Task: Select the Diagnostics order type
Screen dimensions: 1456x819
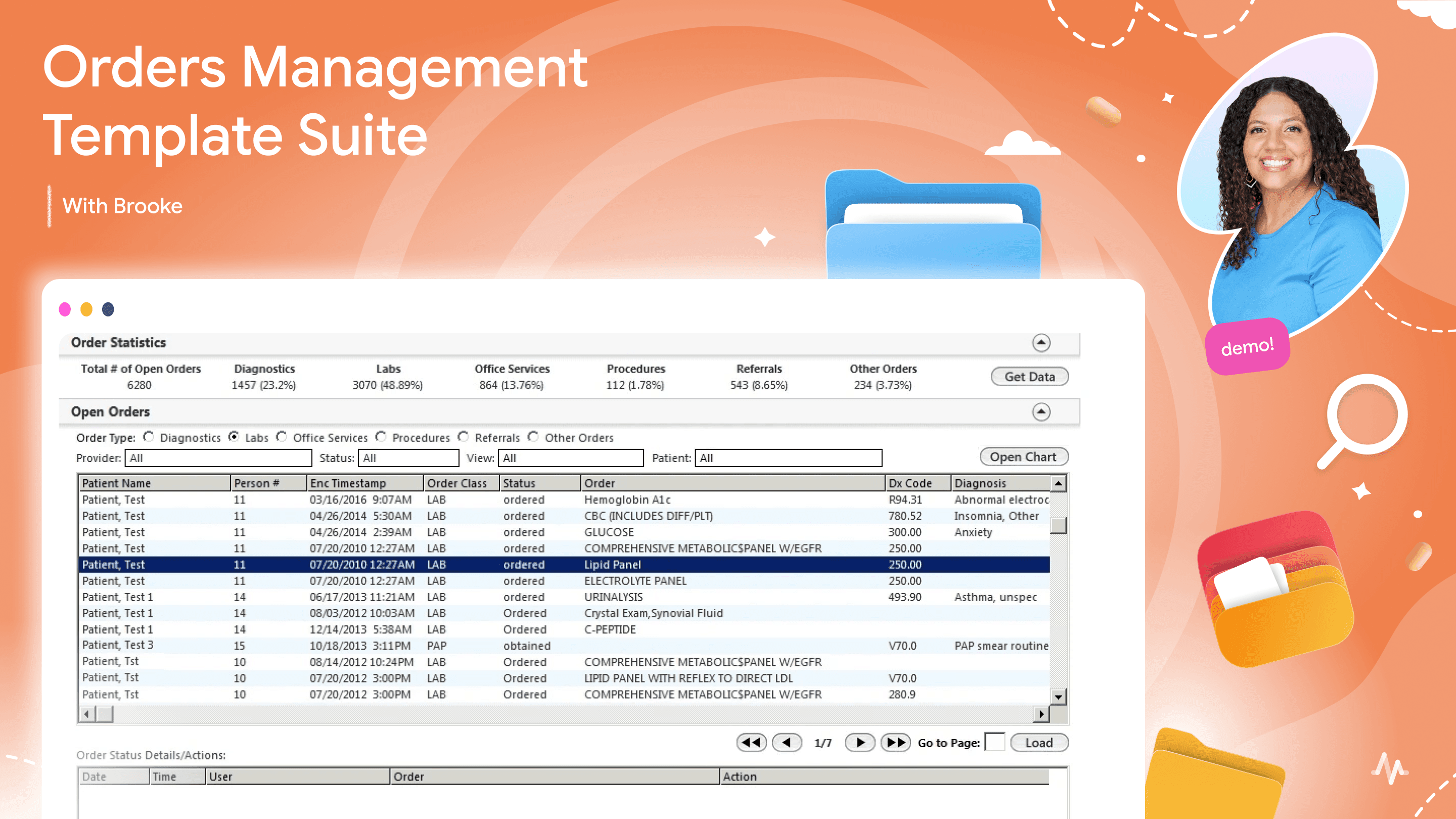Action: tap(149, 437)
